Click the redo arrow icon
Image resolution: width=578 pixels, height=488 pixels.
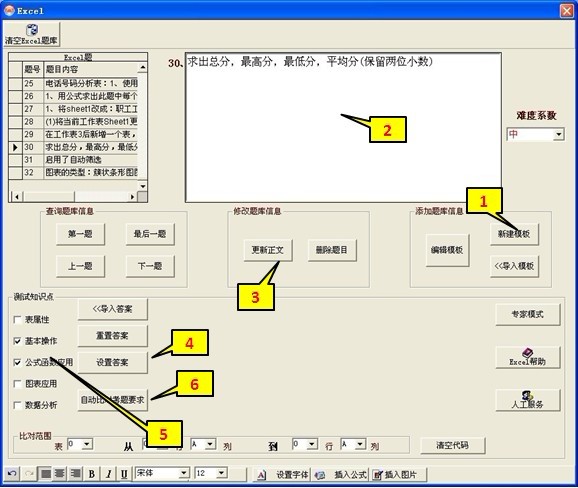click(x=29, y=473)
